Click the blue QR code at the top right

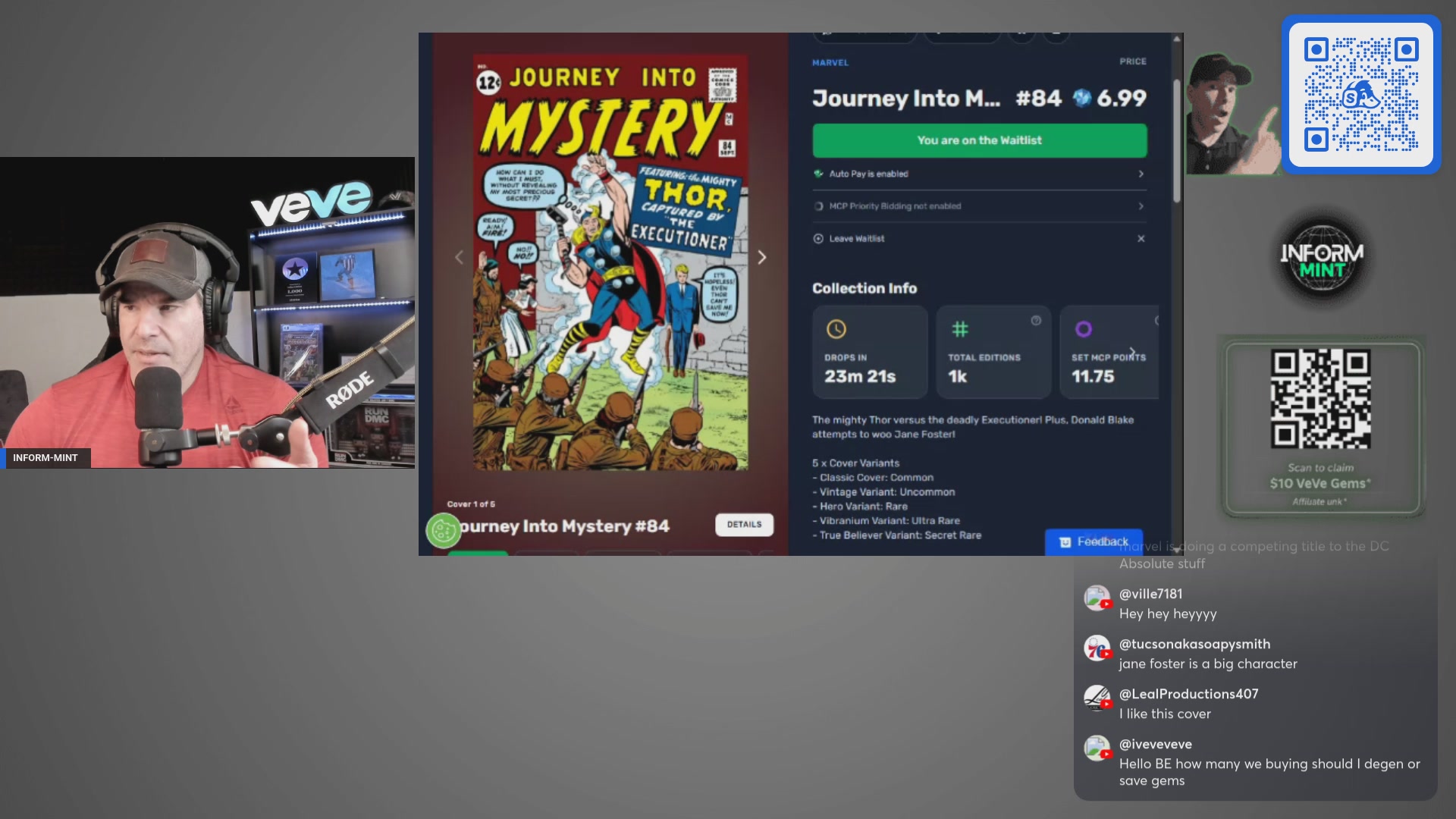pos(1361,95)
